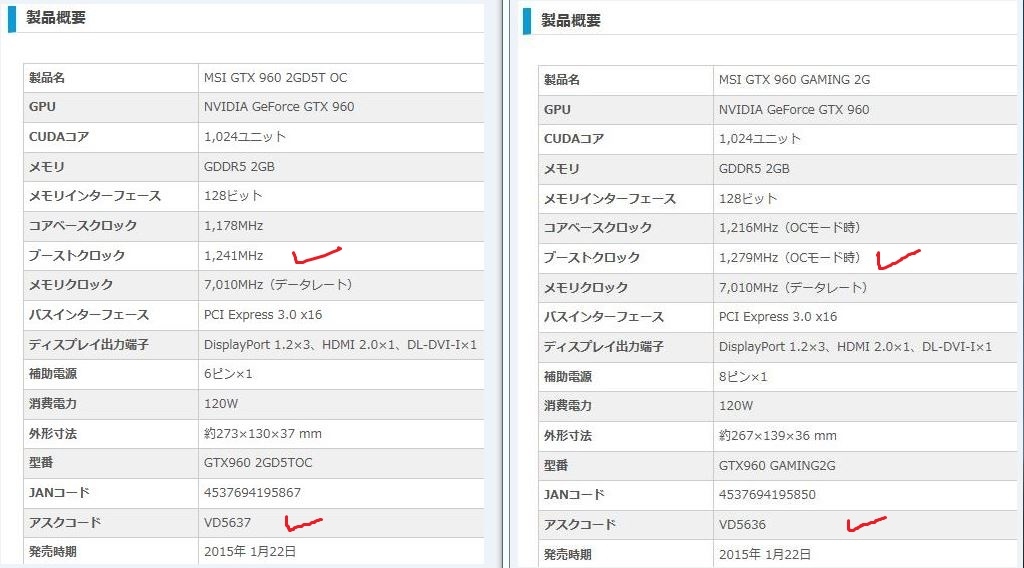The height and width of the screenshot is (568, 1024).
Task: Click "7,010MHz（データレート）" in 2GD5T OC table
Action: pos(278,285)
